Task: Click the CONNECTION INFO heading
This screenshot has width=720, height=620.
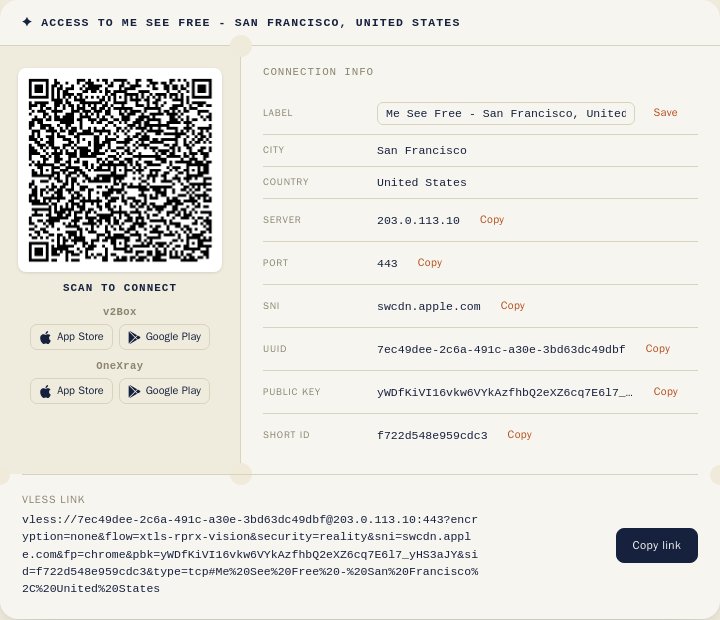Action: [318, 72]
